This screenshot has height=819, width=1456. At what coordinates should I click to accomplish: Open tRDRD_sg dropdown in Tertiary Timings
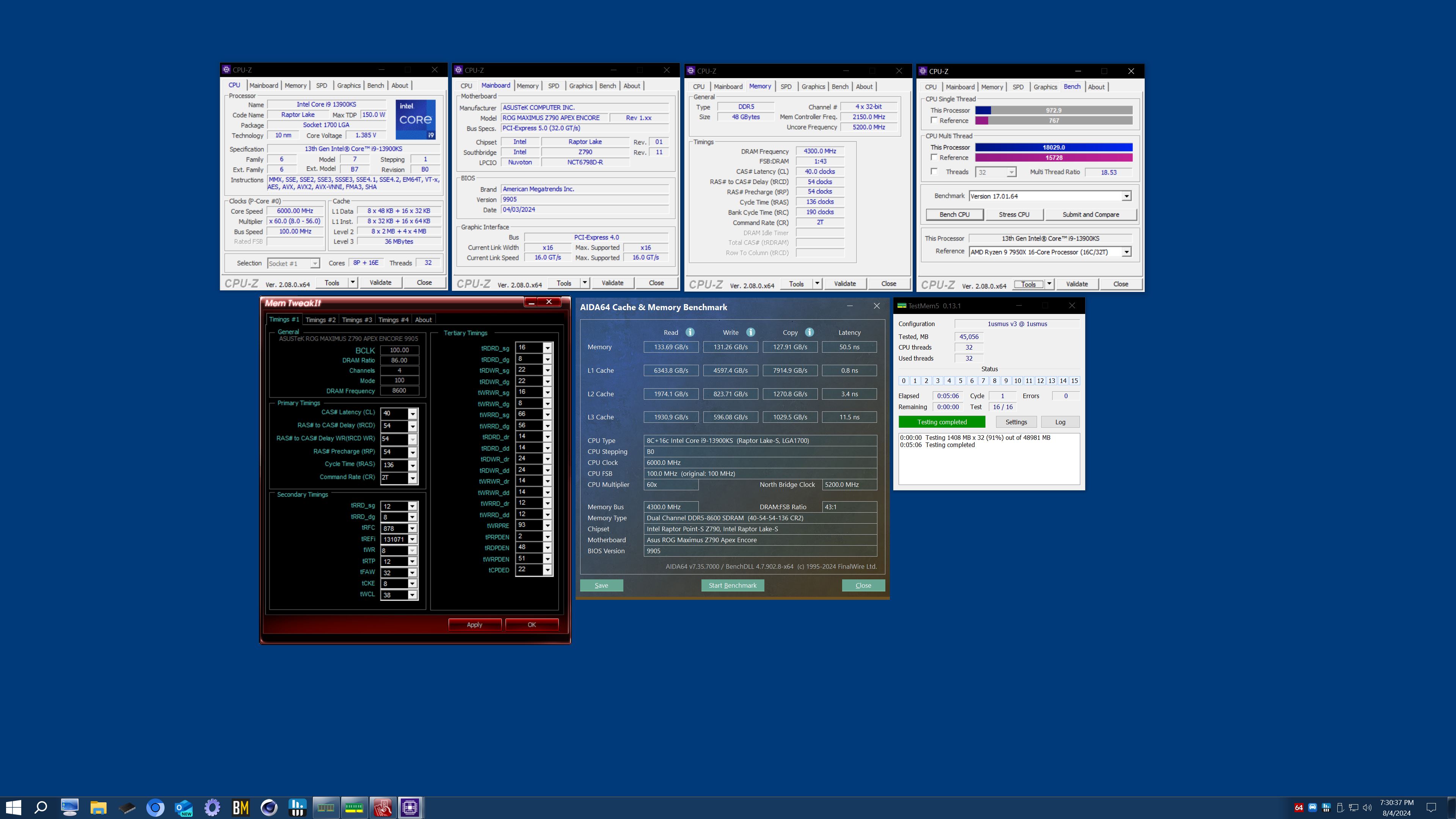(x=547, y=348)
